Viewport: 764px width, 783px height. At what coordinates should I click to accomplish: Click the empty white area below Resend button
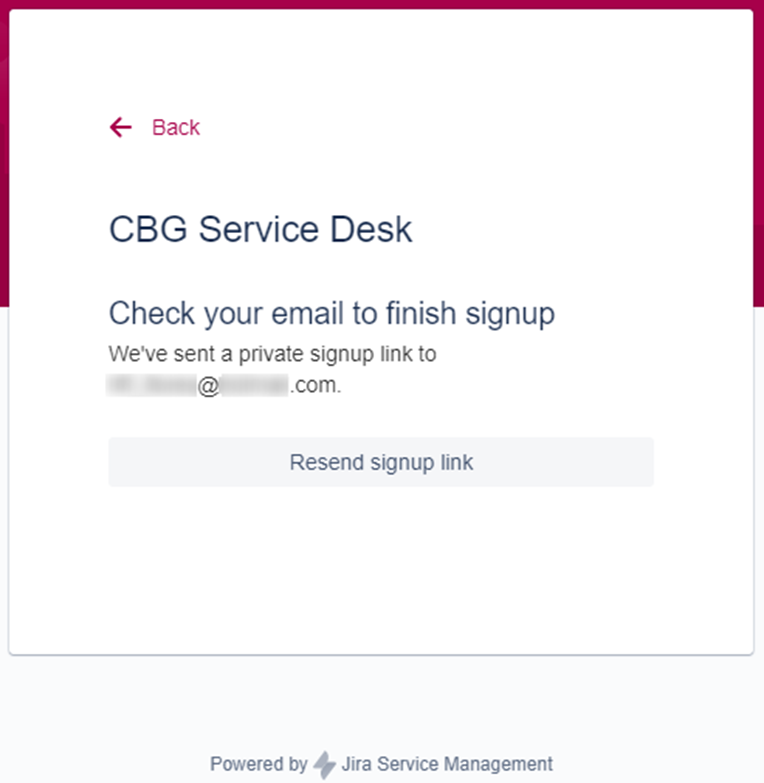(x=381, y=569)
